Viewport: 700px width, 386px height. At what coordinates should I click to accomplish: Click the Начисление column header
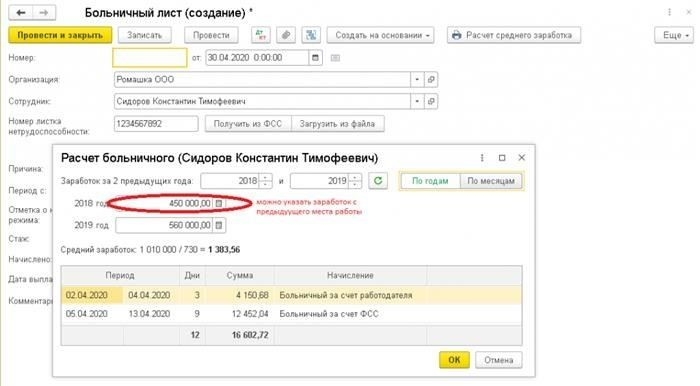pyautogui.click(x=350, y=275)
